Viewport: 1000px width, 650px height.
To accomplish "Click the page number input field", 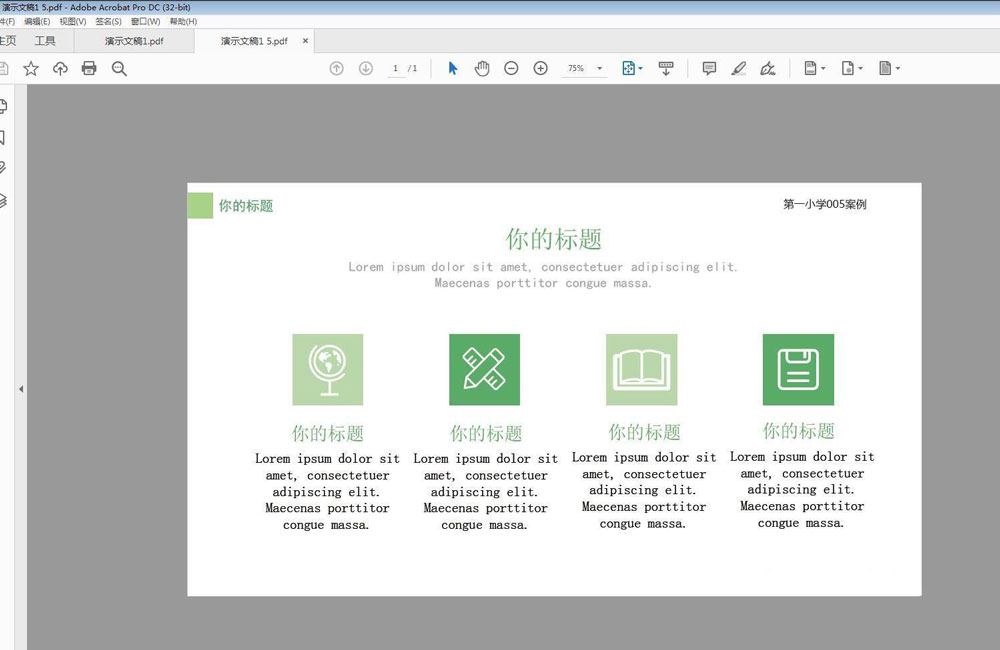I will pos(396,68).
